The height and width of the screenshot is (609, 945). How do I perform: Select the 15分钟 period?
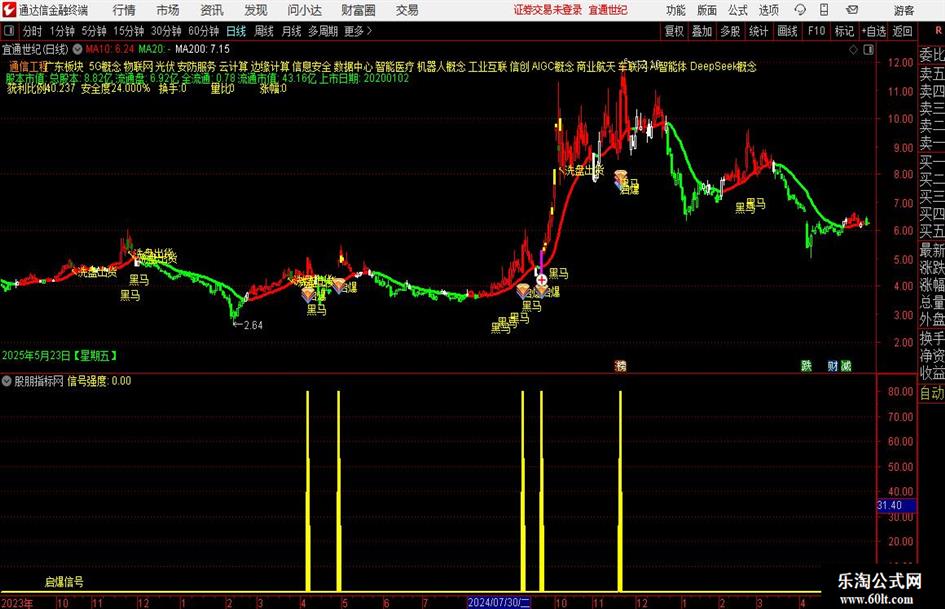pyautogui.click(x=129, y=31)
